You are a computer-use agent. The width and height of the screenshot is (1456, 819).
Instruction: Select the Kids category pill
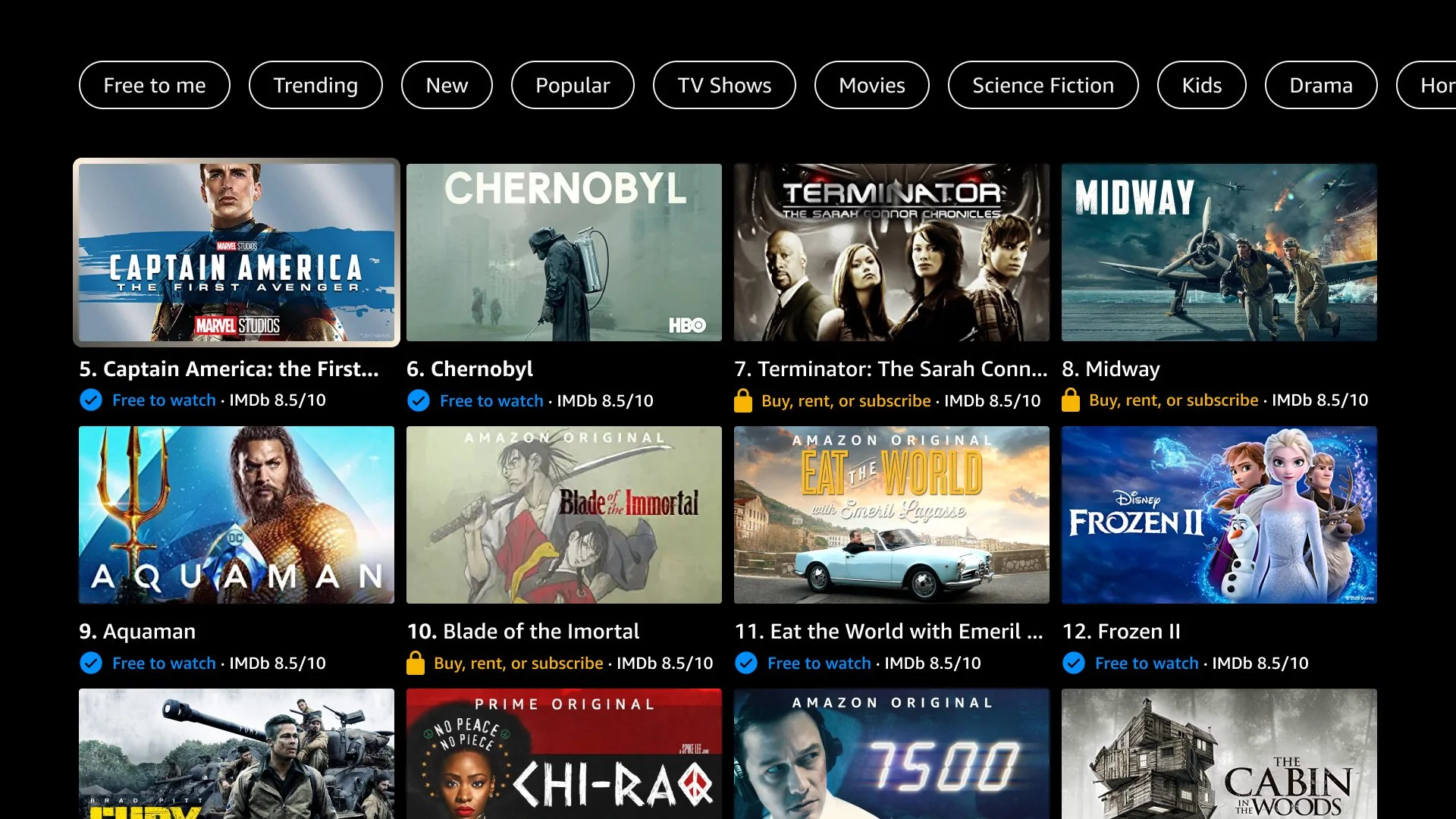(1201, 85)
